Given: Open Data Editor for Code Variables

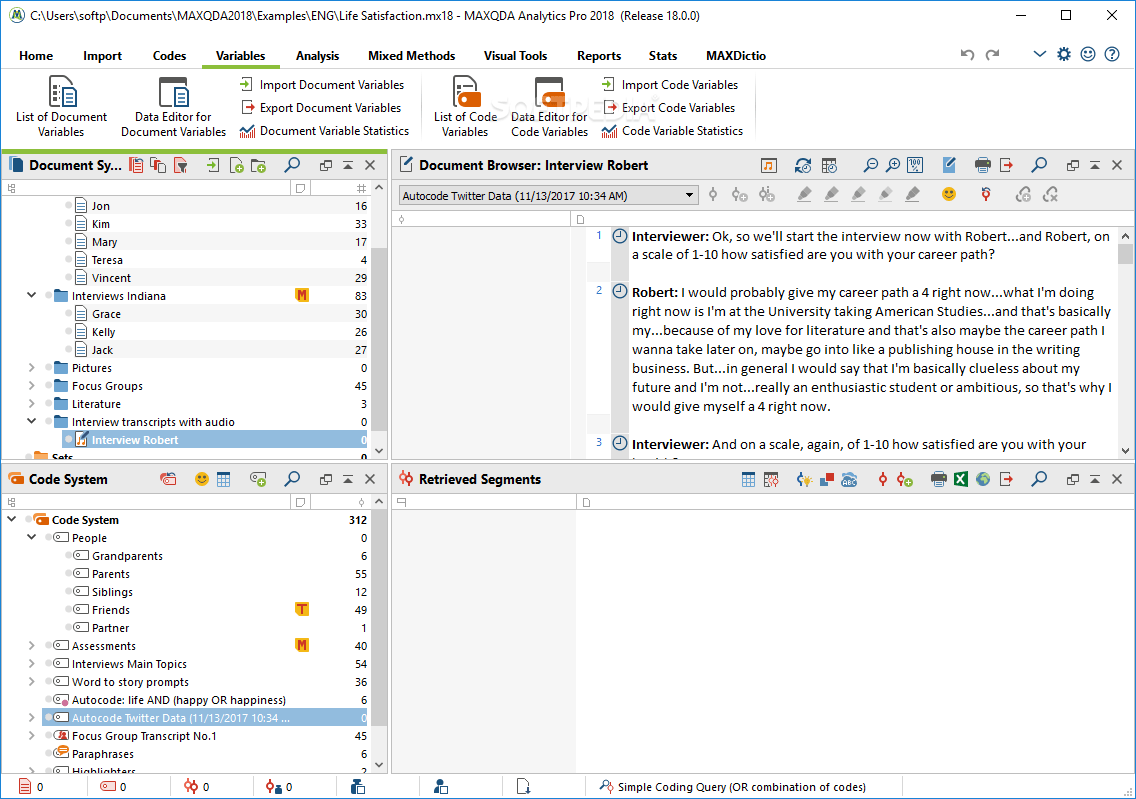Looking at the screenshot, I should [x=549, y=106].
